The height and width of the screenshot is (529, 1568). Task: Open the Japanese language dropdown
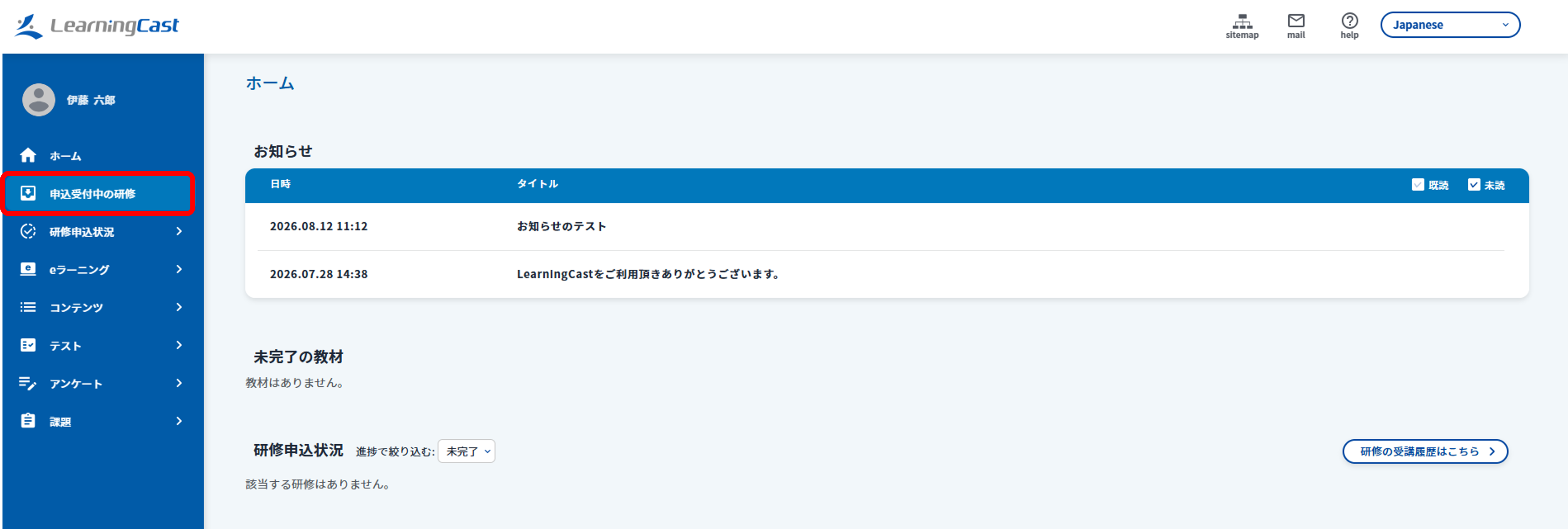pyautogui.click(x=1449, y=25)
